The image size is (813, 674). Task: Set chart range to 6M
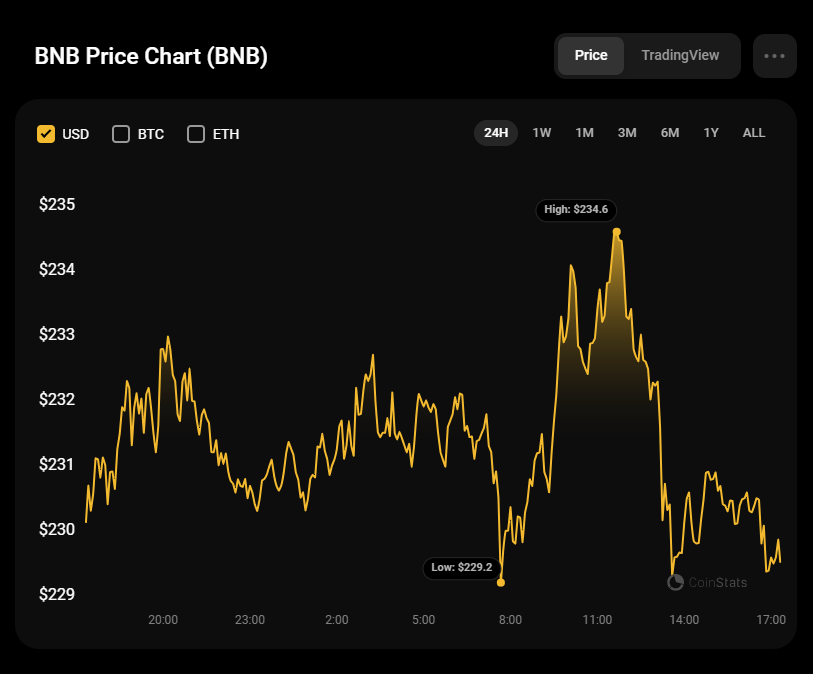coord(670,133)
